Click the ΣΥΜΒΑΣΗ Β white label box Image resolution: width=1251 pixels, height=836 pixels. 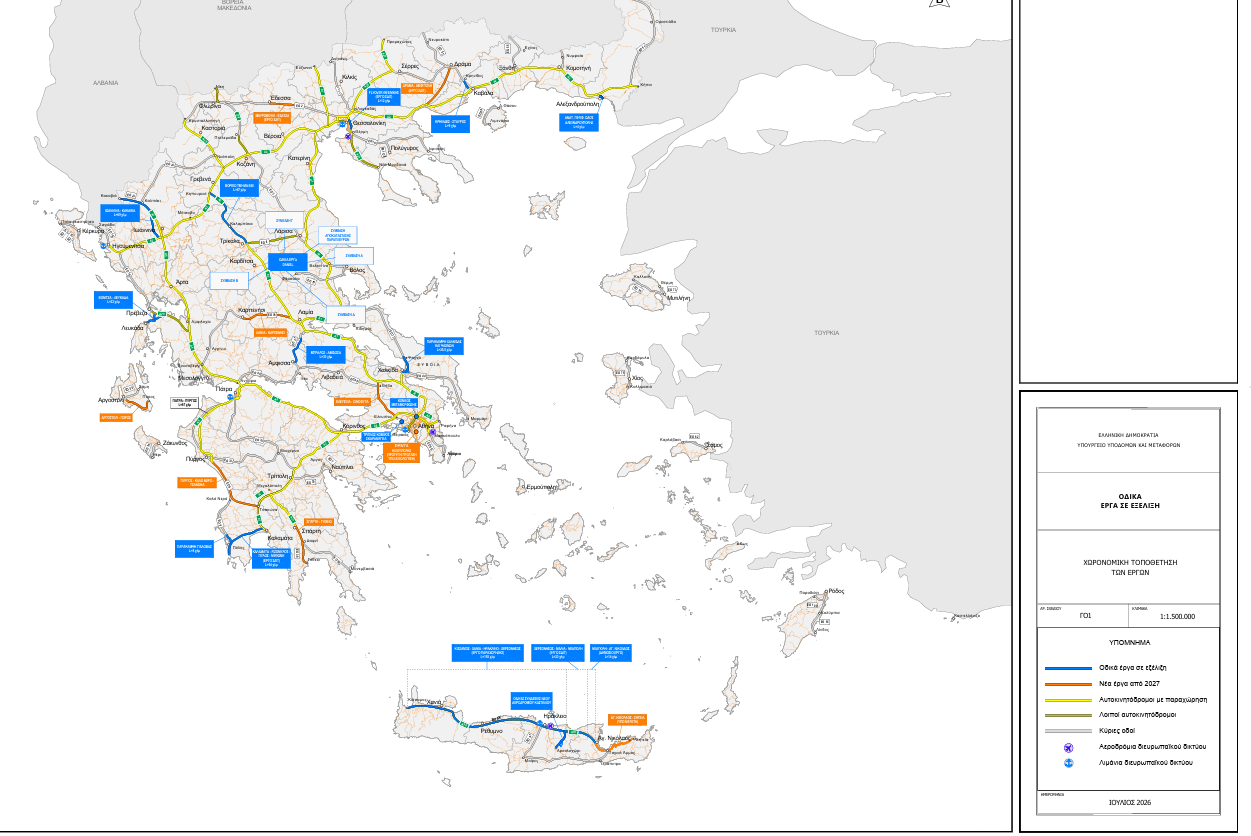[229, 281]
